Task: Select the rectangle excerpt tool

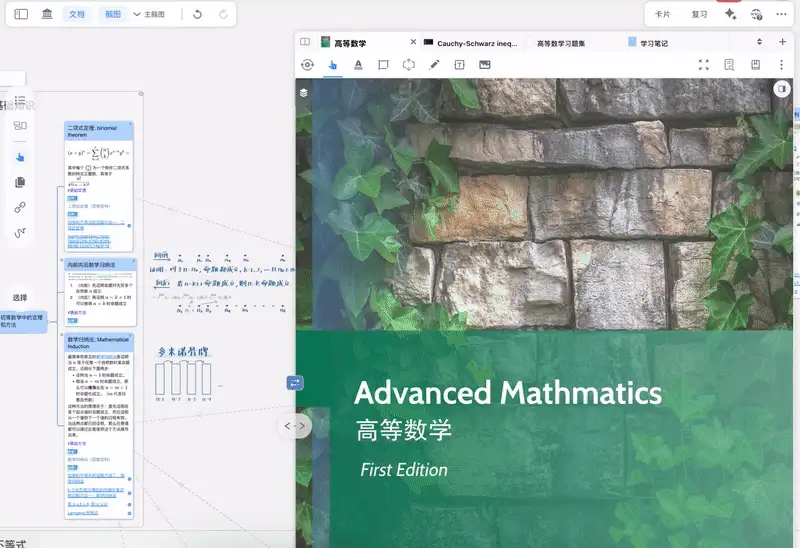Action: point(383,65)
